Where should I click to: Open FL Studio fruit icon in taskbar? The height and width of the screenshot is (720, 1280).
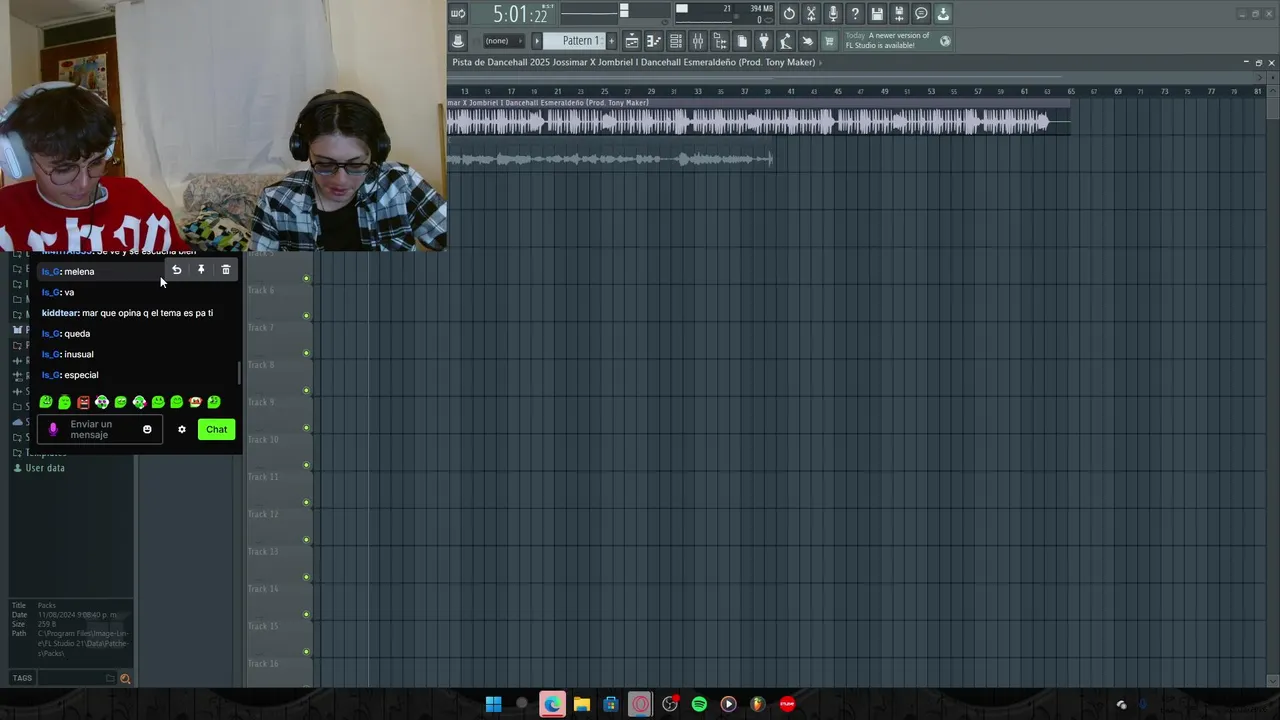[x=757, y=704]
